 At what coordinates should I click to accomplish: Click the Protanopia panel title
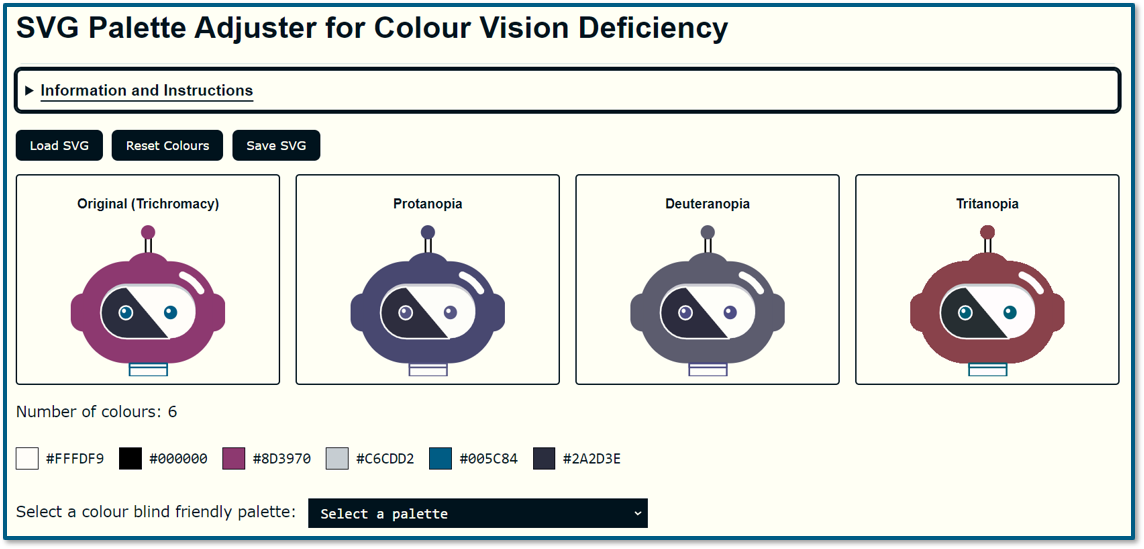[x=428, y=204]
